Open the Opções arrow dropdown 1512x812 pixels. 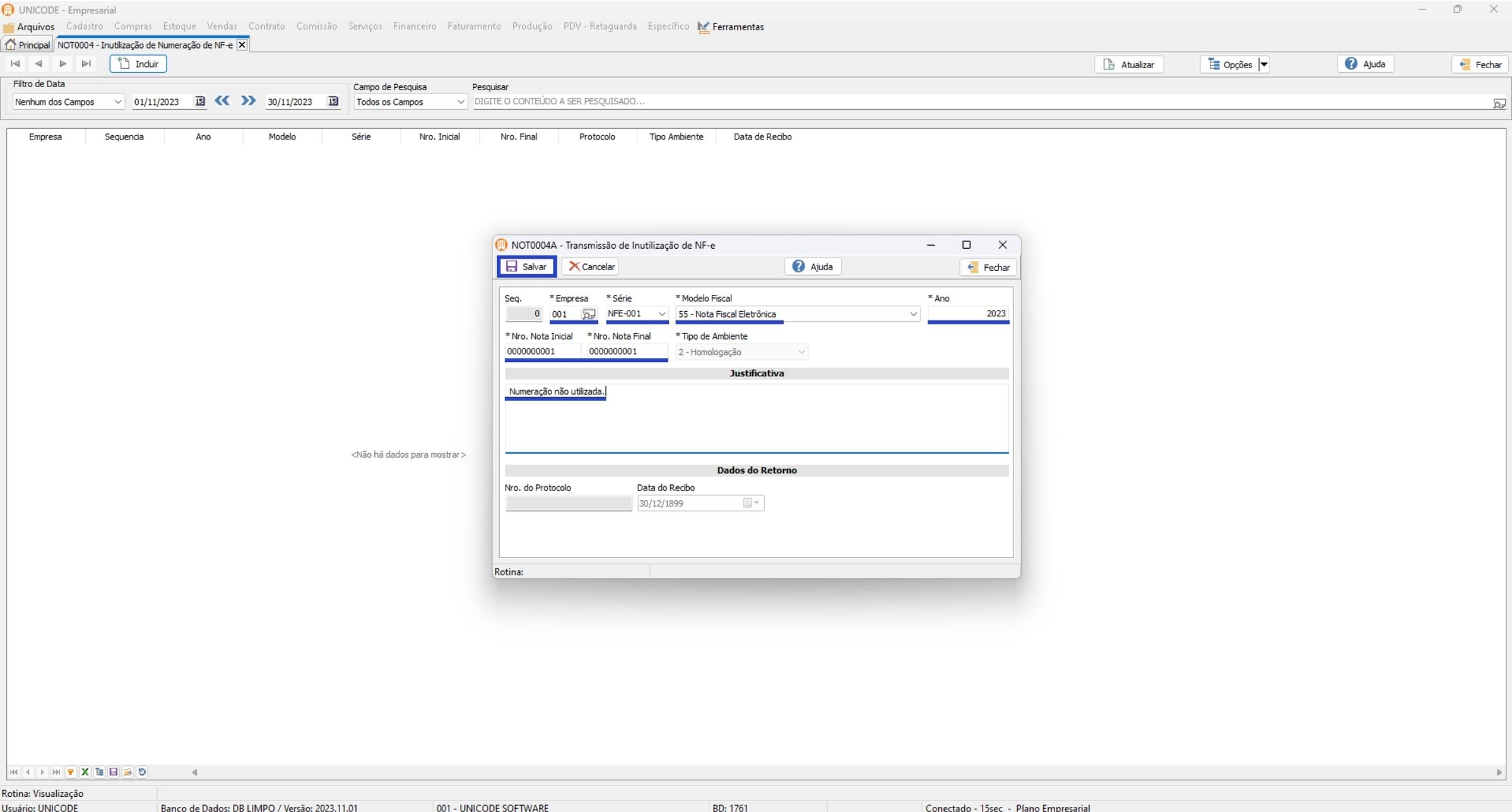[x=1263, y=64]
